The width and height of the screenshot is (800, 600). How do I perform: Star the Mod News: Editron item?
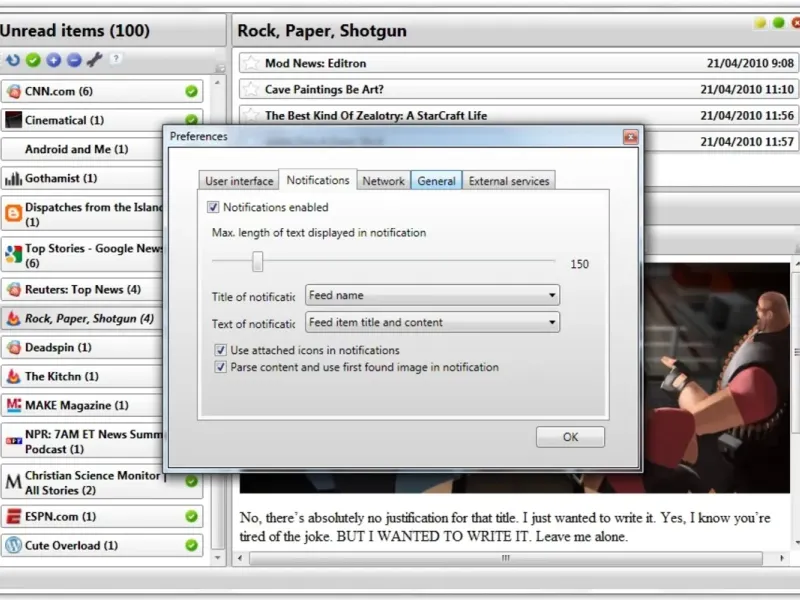251,63
